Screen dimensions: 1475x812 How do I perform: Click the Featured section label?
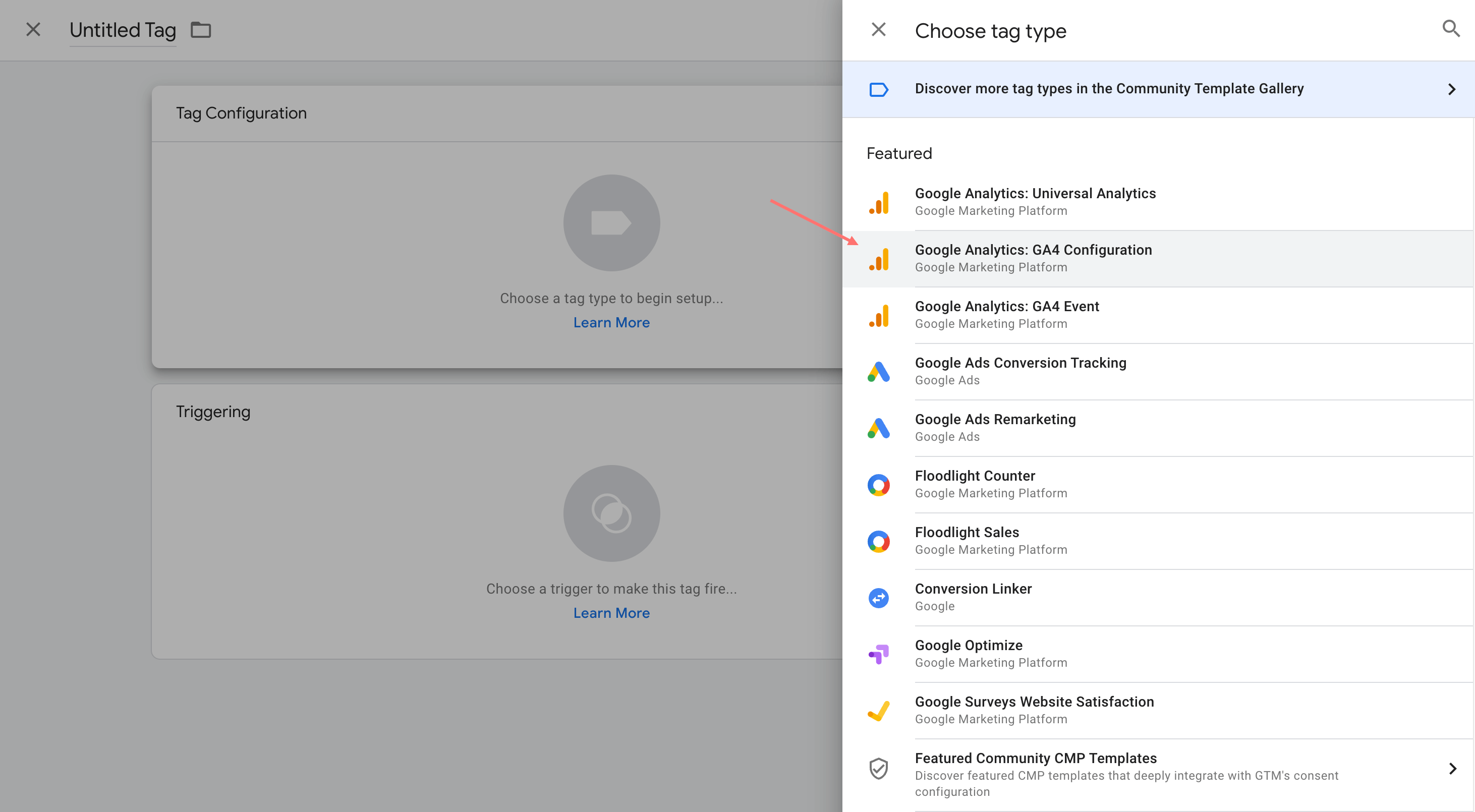click(x=899, y=153)
